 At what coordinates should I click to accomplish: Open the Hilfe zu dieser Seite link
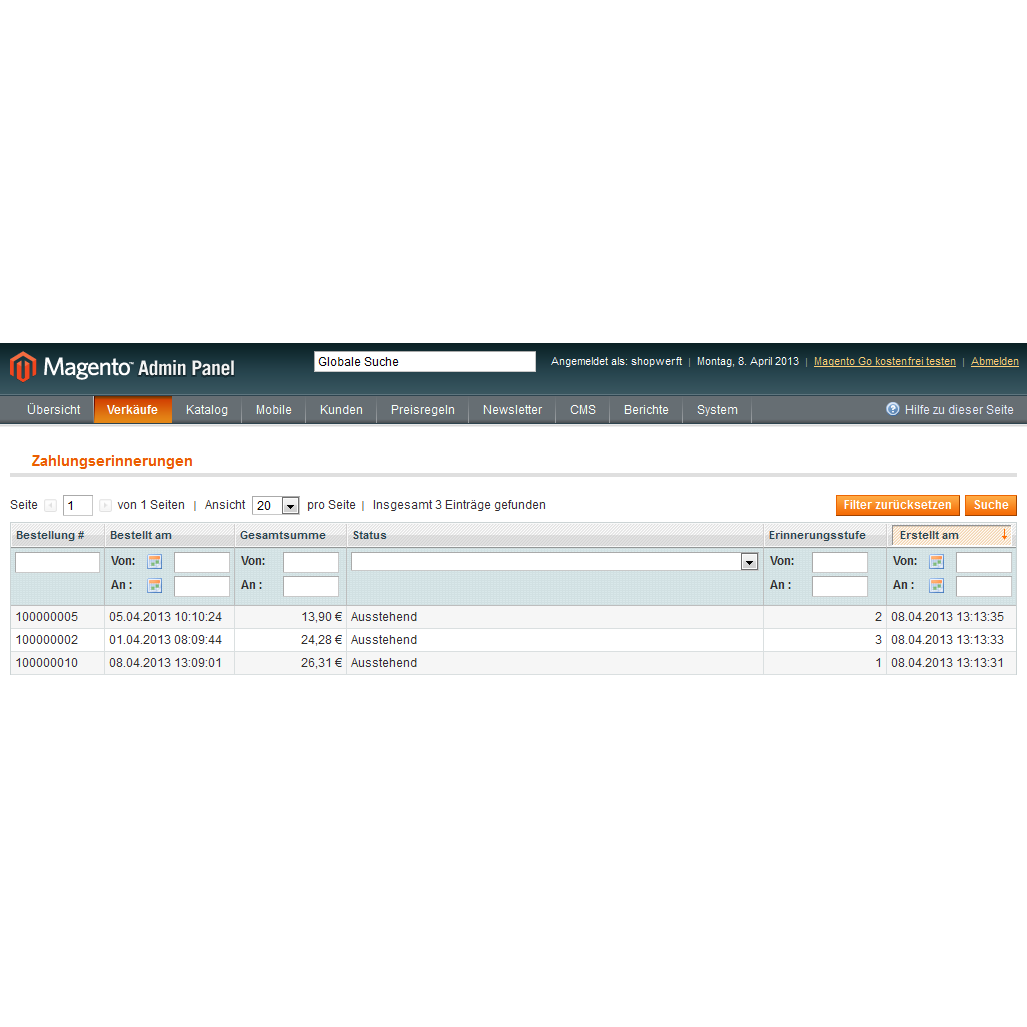coord(959,409)
